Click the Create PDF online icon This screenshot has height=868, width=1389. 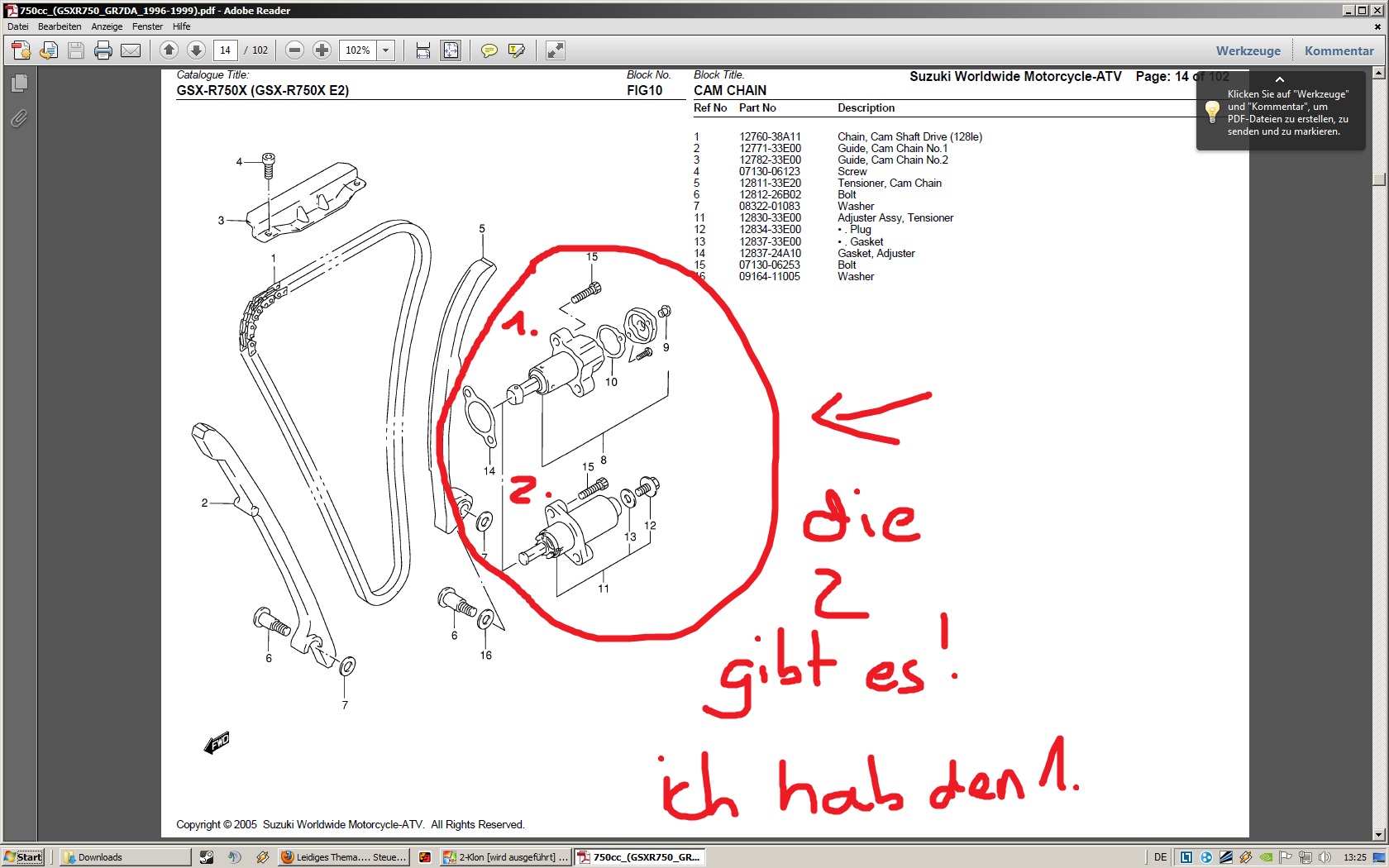pos(21,50)
